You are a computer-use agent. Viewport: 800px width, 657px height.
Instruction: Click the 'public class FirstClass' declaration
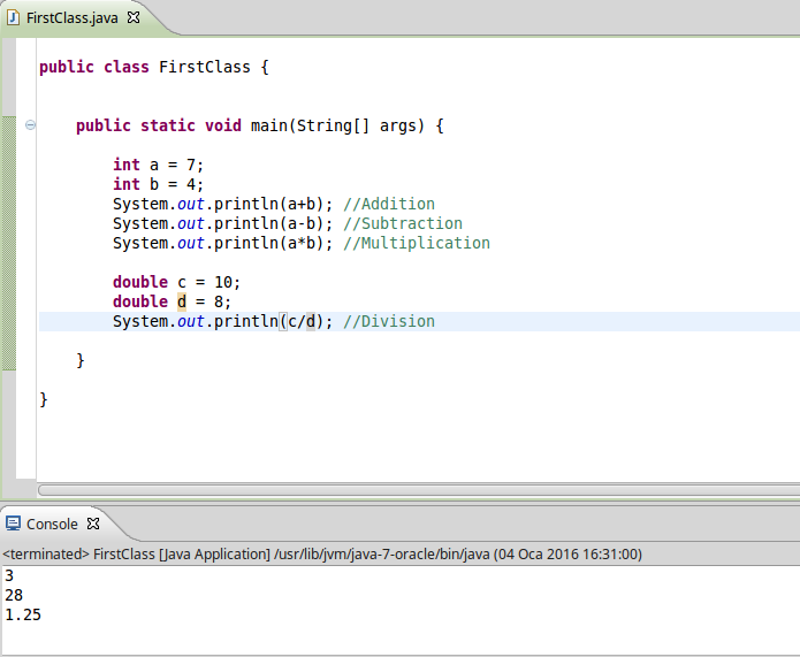click(150, 67)
